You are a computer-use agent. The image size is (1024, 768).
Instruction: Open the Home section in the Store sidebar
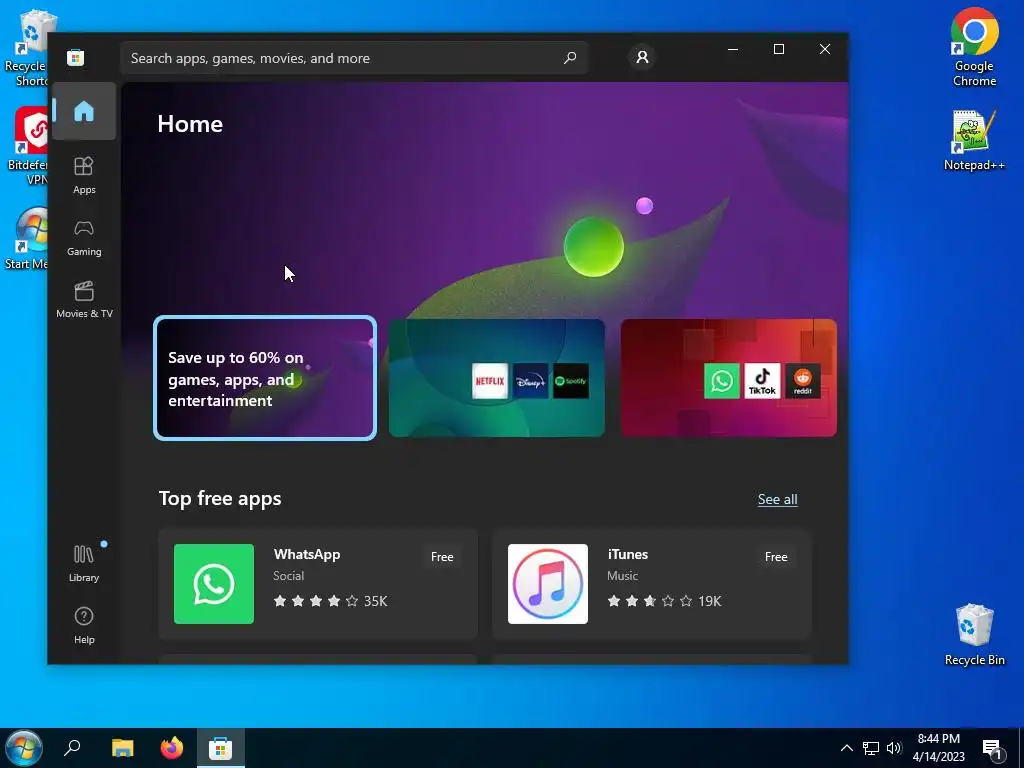coord(84,111)
